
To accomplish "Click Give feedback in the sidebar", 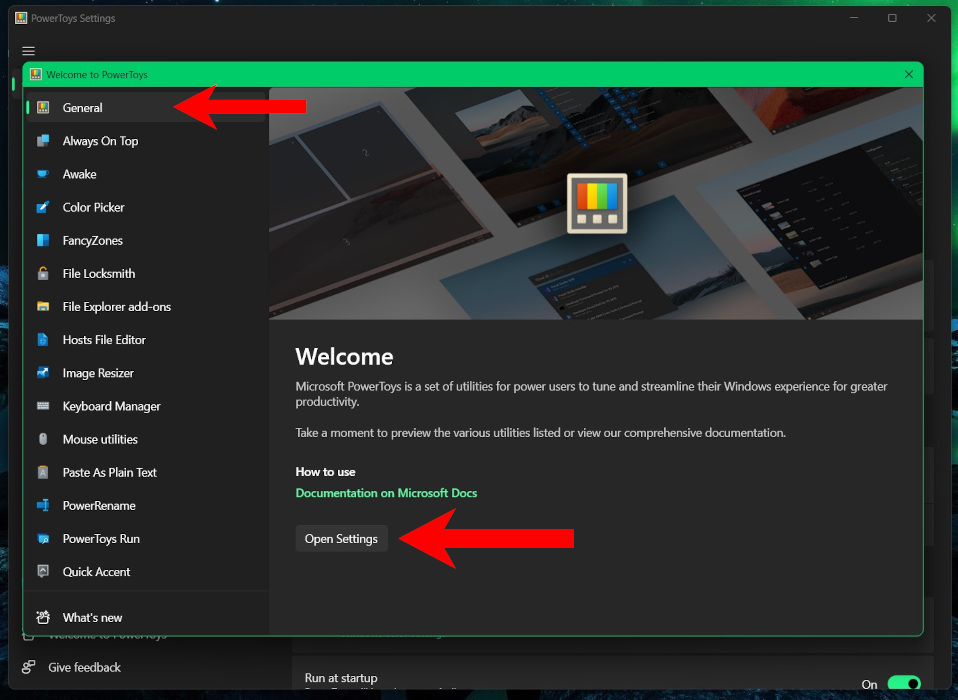I will click(x=84, y=667).
